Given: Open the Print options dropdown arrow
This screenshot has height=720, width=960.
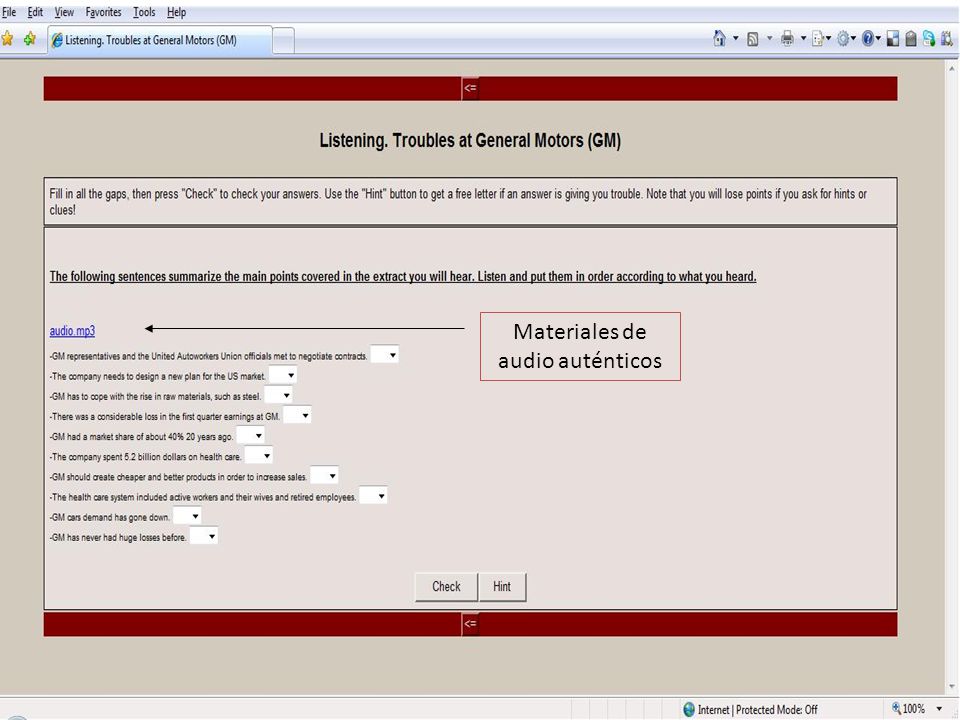Looking at the screenshot, I should pyautogui.click(x=803, y=39).
